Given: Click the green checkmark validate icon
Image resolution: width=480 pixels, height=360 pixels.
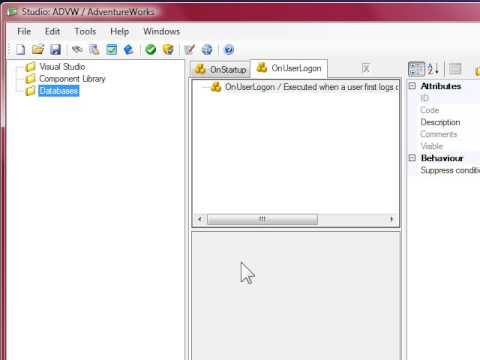Looking at the screenshot, I should point(151,50).
